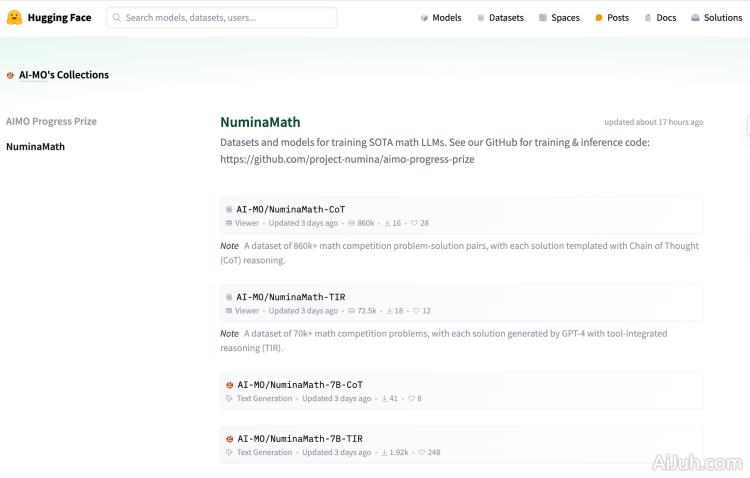750x478 pixels.
Task: Click the magnifier icon in search box
Action: point(116,18)
